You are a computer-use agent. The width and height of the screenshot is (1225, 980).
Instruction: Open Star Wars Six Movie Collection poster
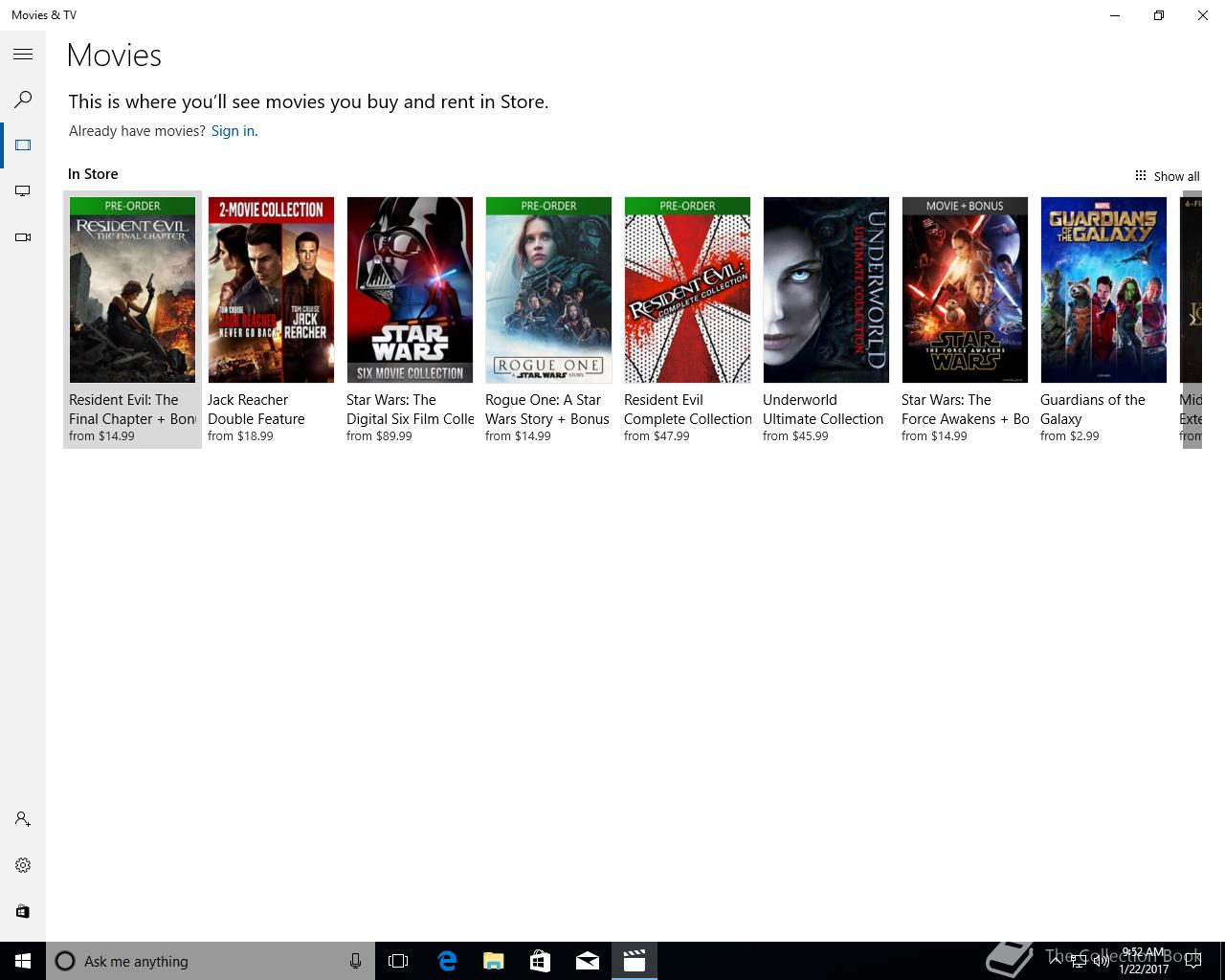(410, 290)
